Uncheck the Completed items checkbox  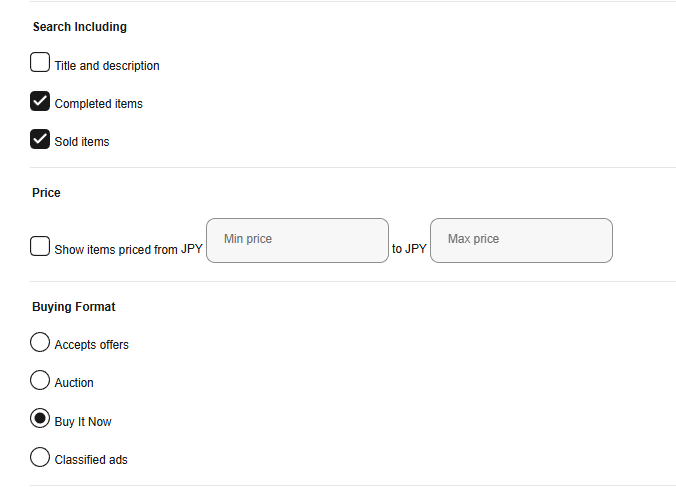tap(40, 101)
